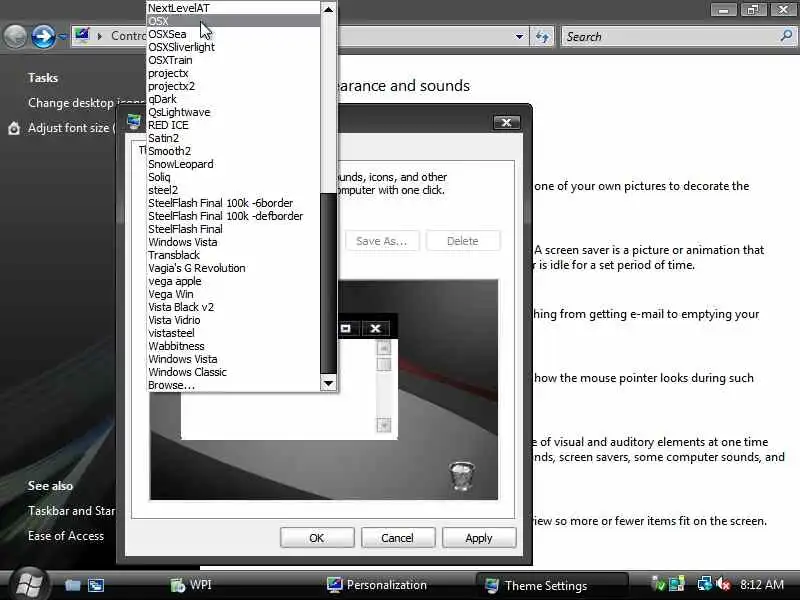This screenshot has height=600, width=800.
Task: Choose OSXSea theme from dropdown list
Action: pos(234,34)
